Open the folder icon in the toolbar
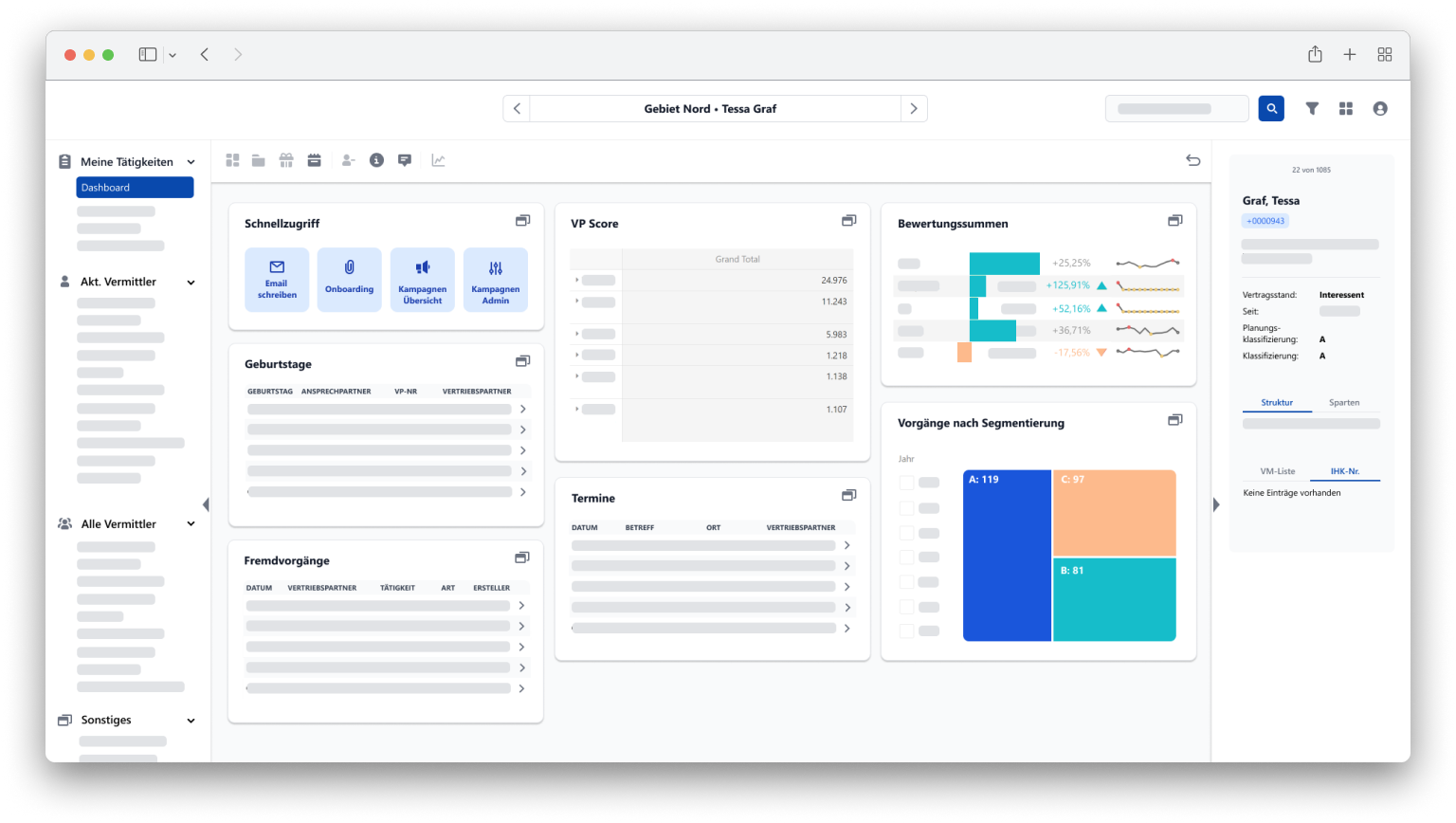 [258, 160]
